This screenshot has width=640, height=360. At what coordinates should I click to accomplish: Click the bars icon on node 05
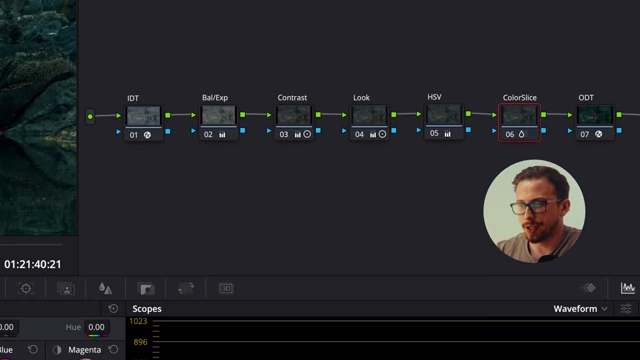click(x=448, y=133)
